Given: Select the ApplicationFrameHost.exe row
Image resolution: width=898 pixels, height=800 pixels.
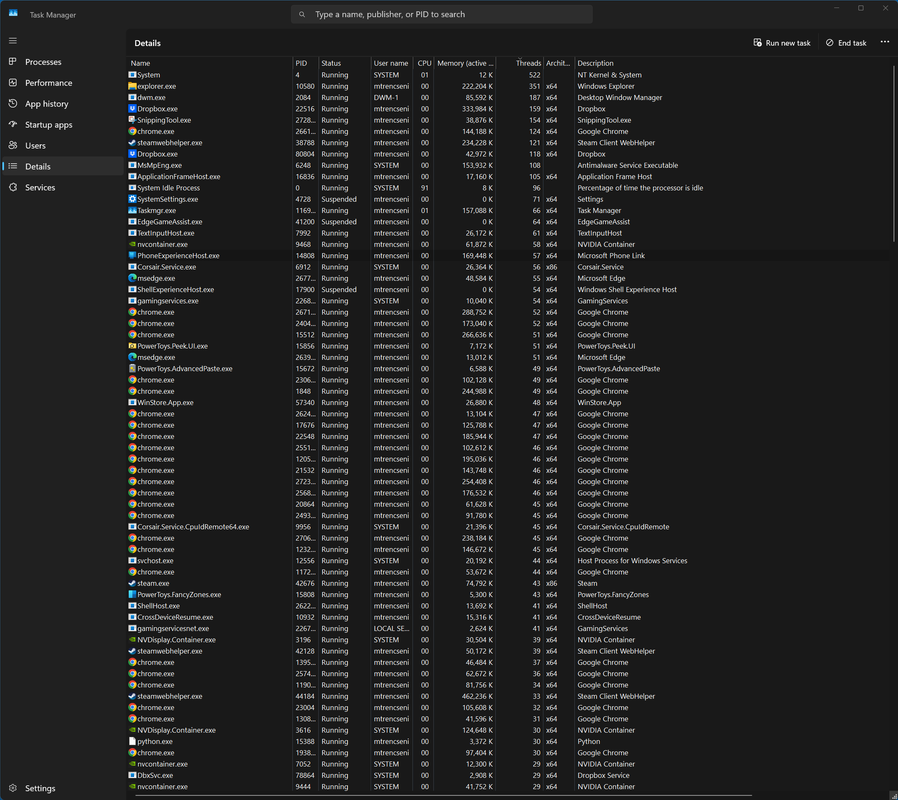Looking at the screenshot, I should pos(508,176).
